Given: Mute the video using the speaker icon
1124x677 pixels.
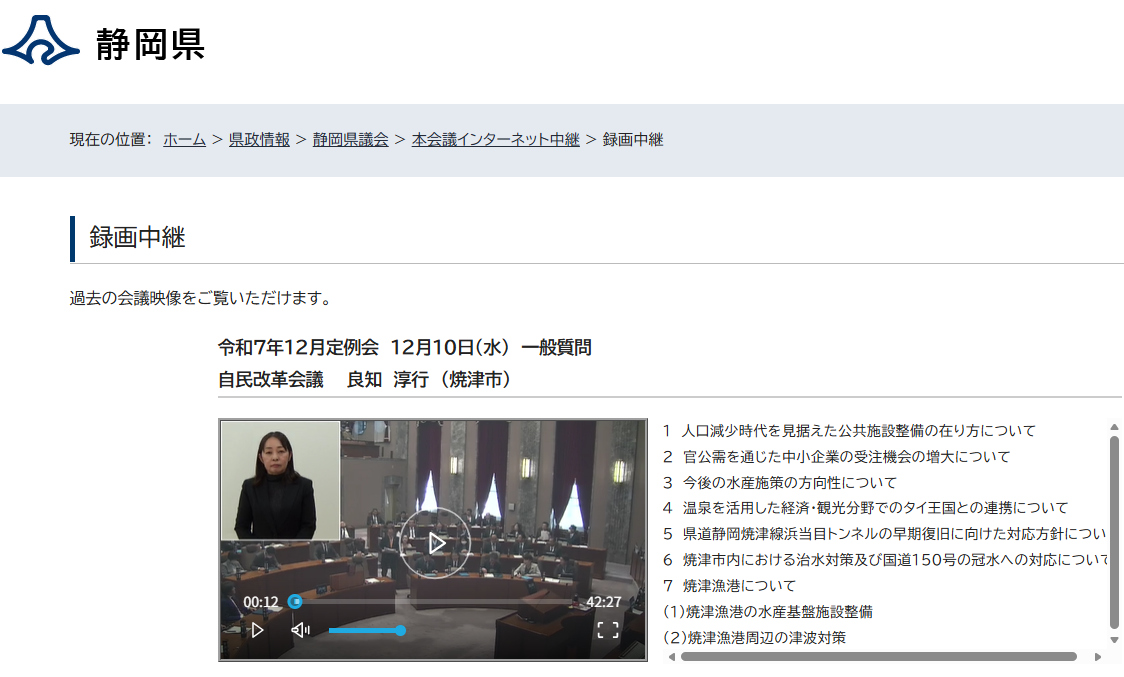Looking at the screenshot, I should tap(300, 630).
